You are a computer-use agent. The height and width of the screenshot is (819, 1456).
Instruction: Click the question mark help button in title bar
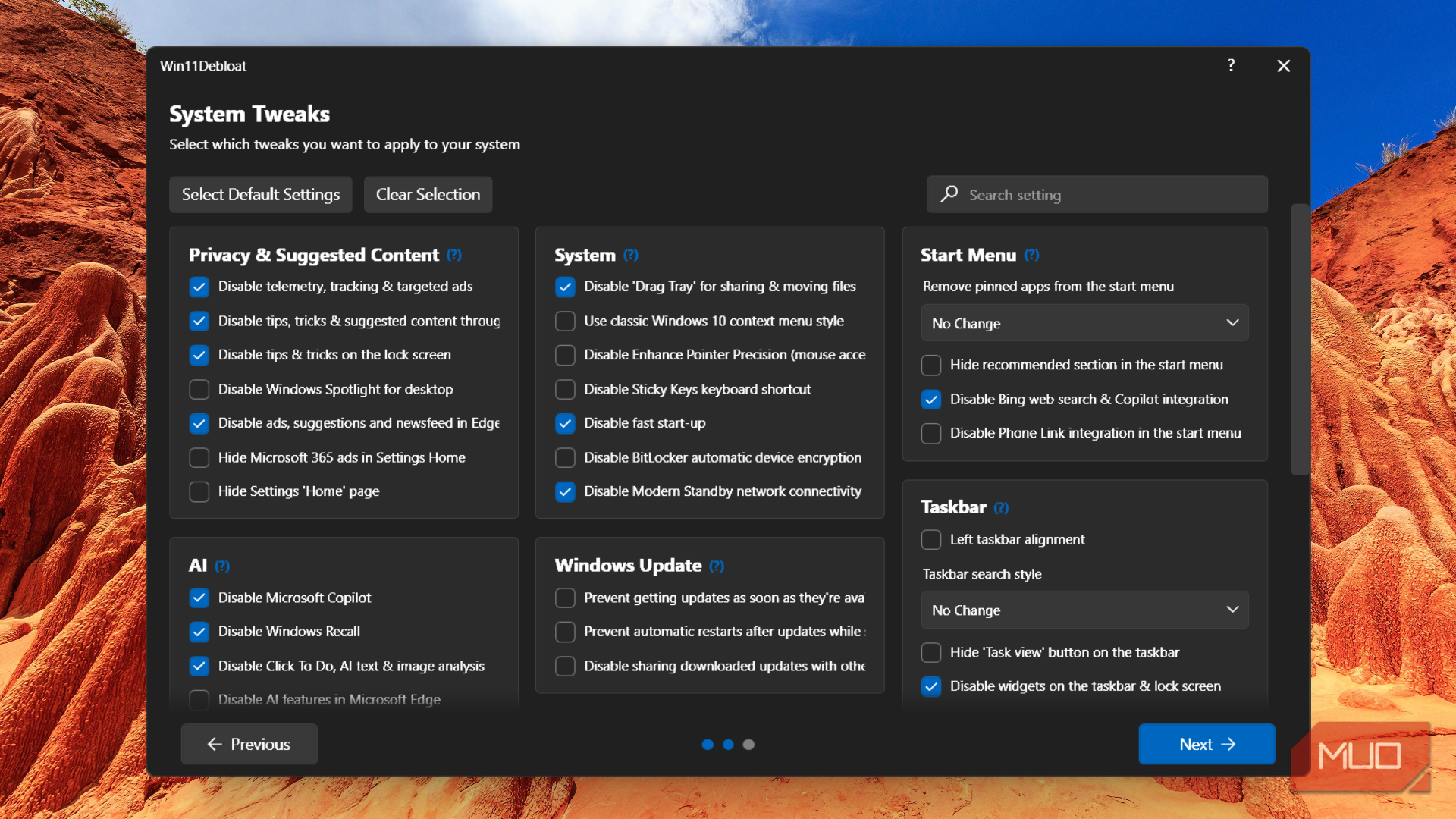[x=1231, y=65]
